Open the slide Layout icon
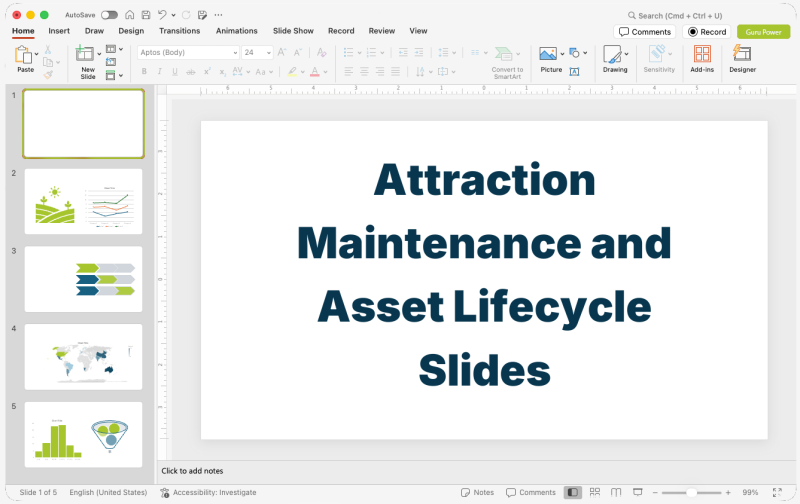Screen dimensions: 800x504 point(111,49)
